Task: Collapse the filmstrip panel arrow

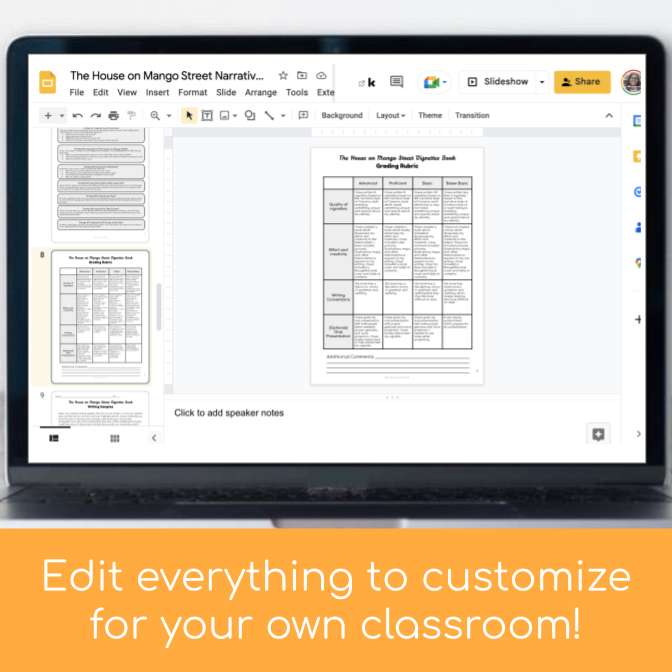Action: point(153,438)
